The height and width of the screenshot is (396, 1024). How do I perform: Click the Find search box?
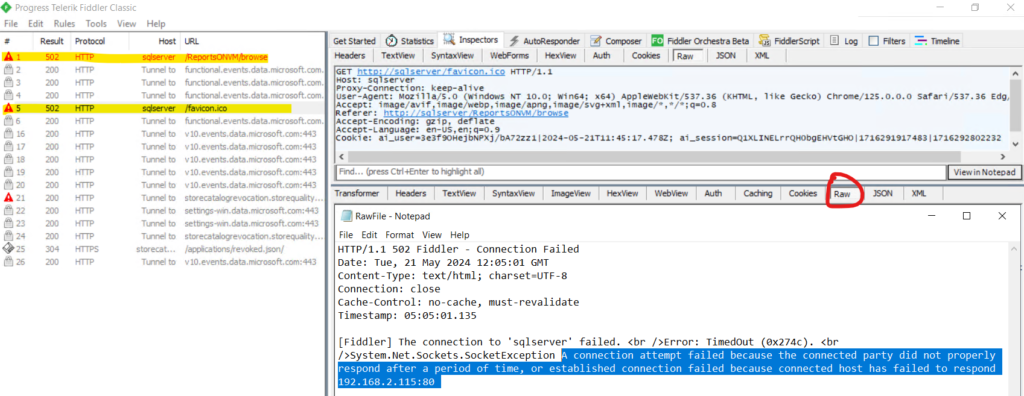point(640,172)
